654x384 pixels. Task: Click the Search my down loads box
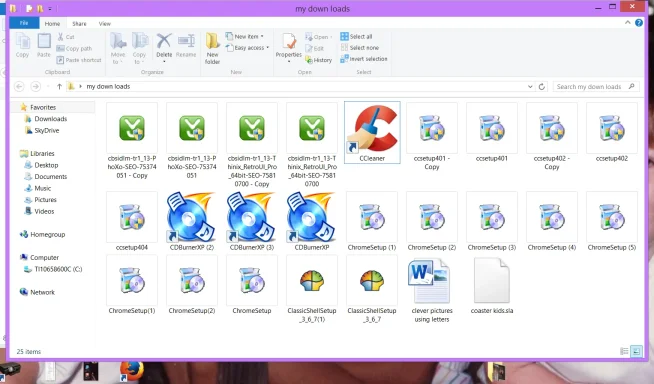pos(596,87)
